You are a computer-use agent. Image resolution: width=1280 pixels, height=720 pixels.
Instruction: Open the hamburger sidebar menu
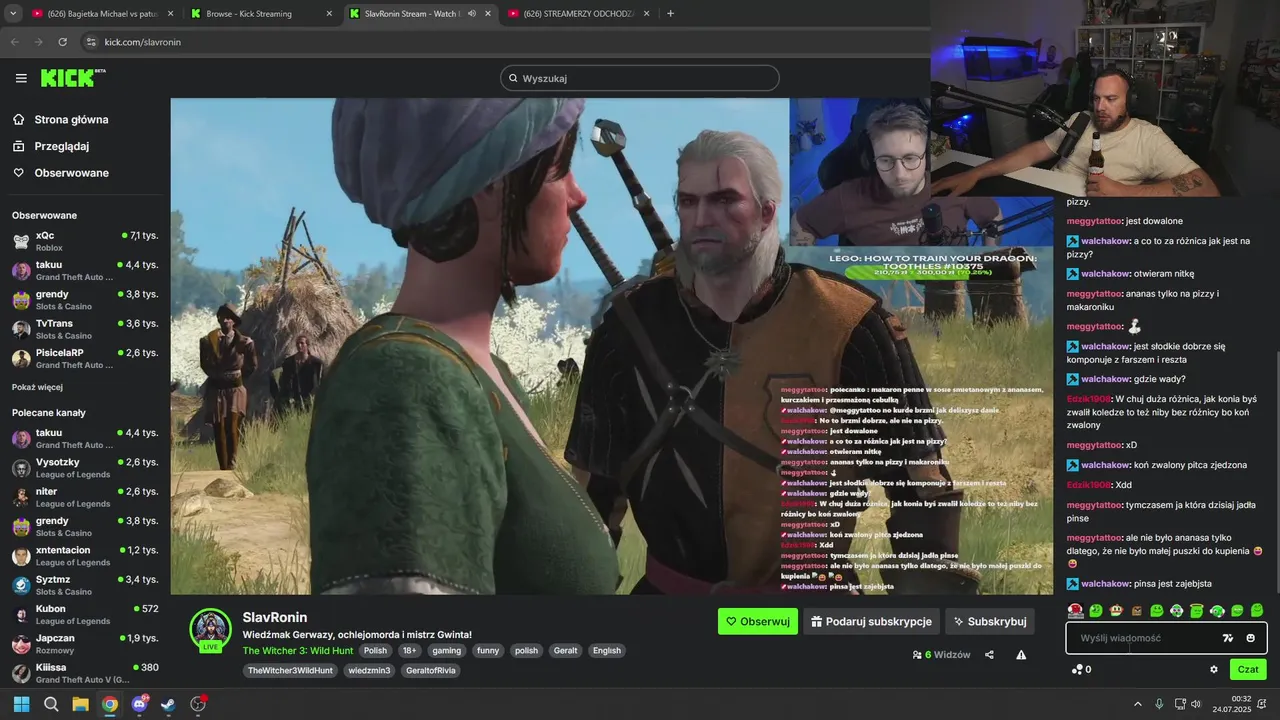[x=21, y=78]
